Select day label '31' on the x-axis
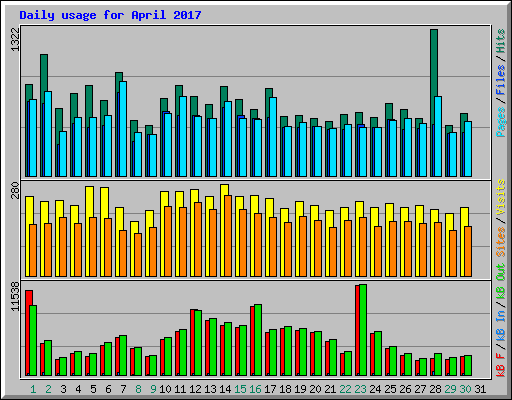512x400 pixels. pyautogui.click(x=480, y=389)
